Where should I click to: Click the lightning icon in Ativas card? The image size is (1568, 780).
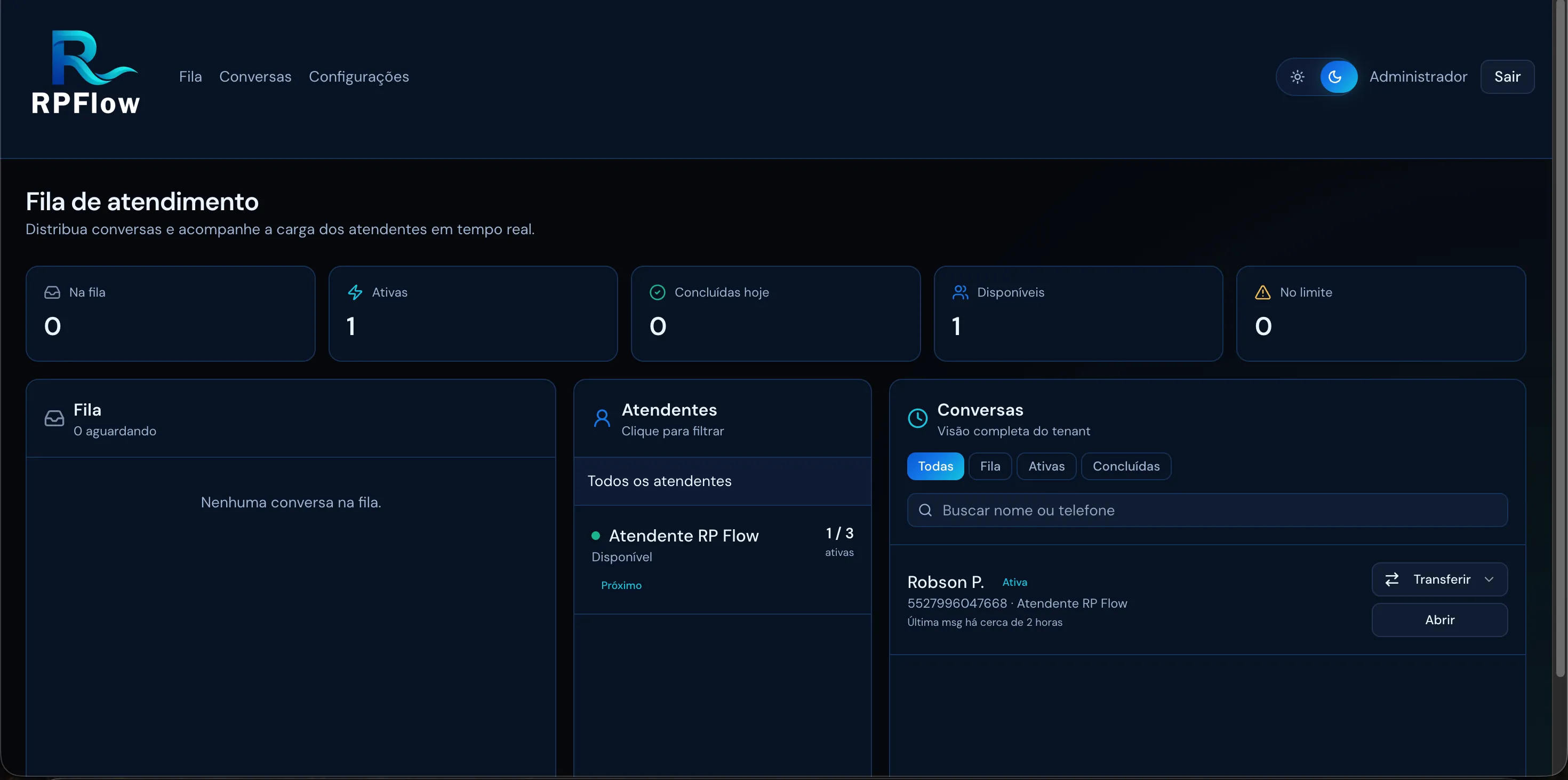[x=355, y=292]
